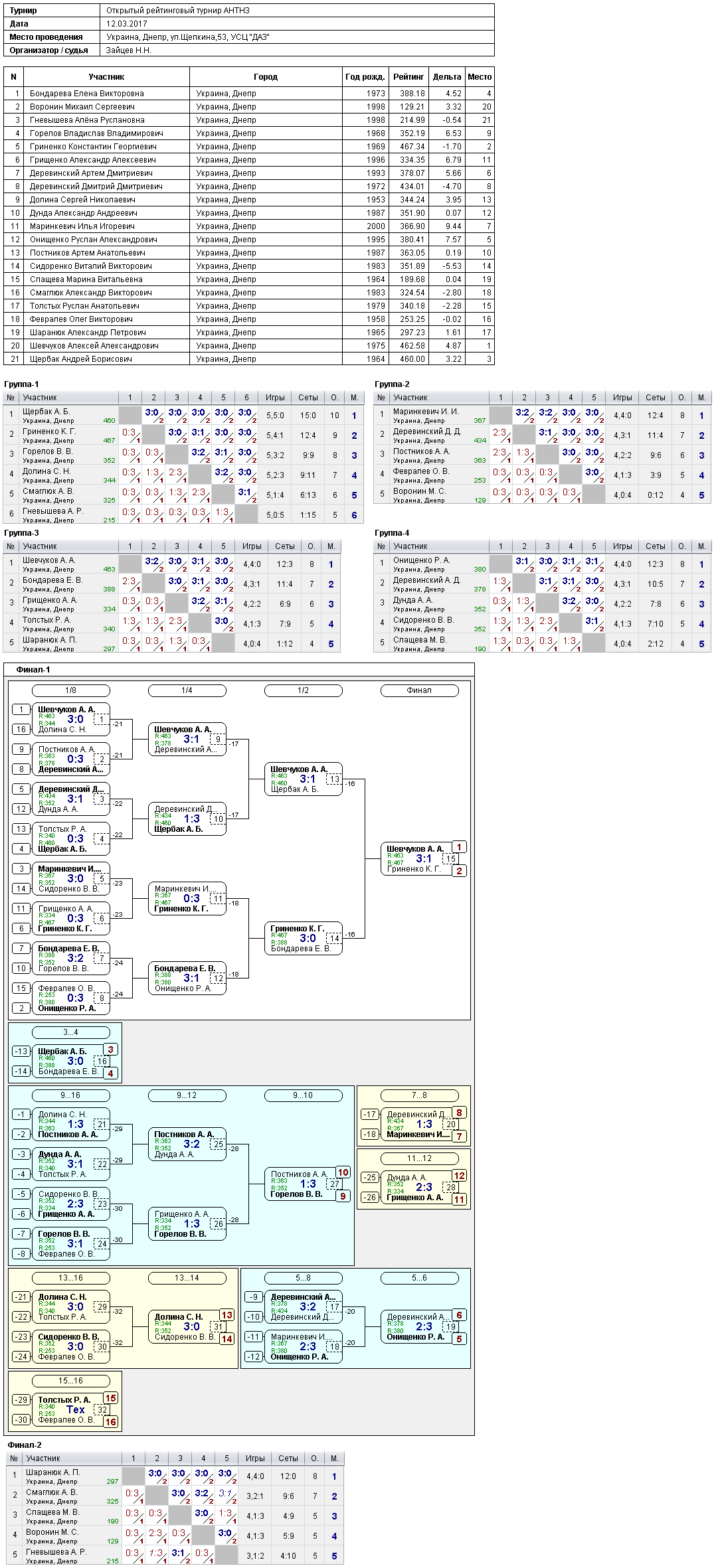This screenshot has height=1568, width=718.
Task: Click the tournament name 'Открытый рейтинговый турнир АНТНЗ'
Action: (x=177, y=11)
